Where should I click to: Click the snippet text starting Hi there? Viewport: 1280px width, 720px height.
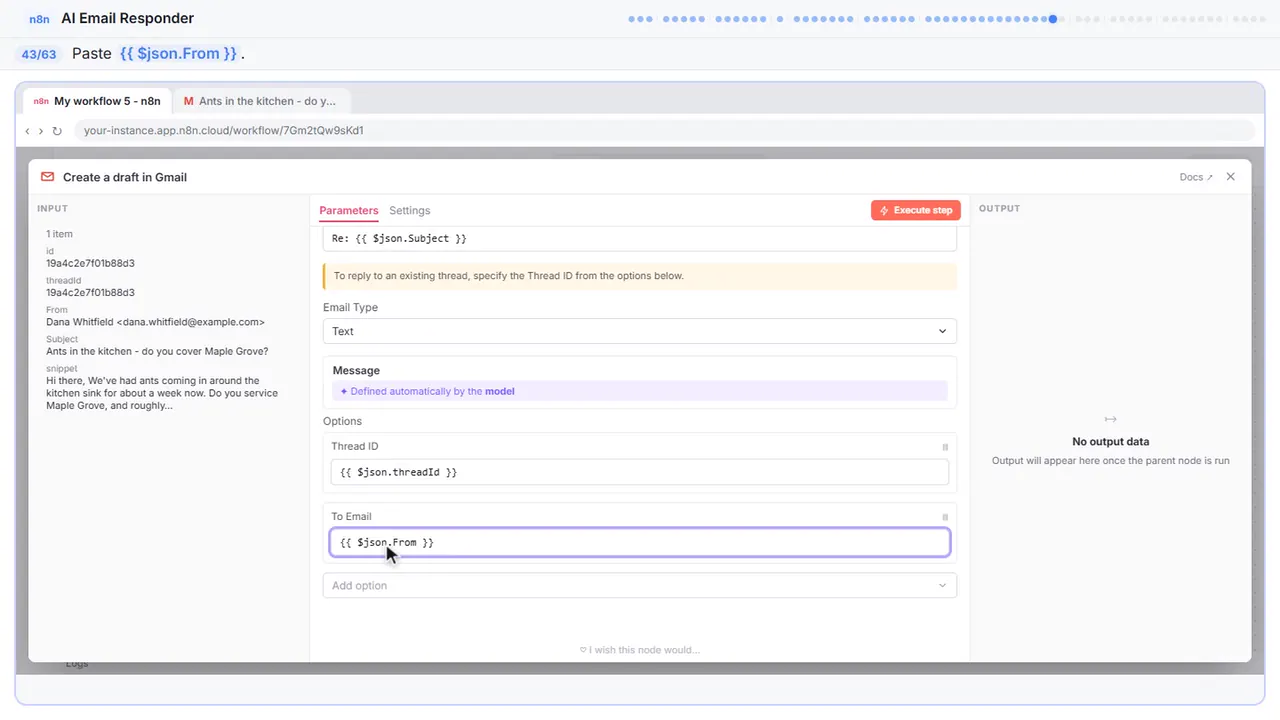click(163, 393)
